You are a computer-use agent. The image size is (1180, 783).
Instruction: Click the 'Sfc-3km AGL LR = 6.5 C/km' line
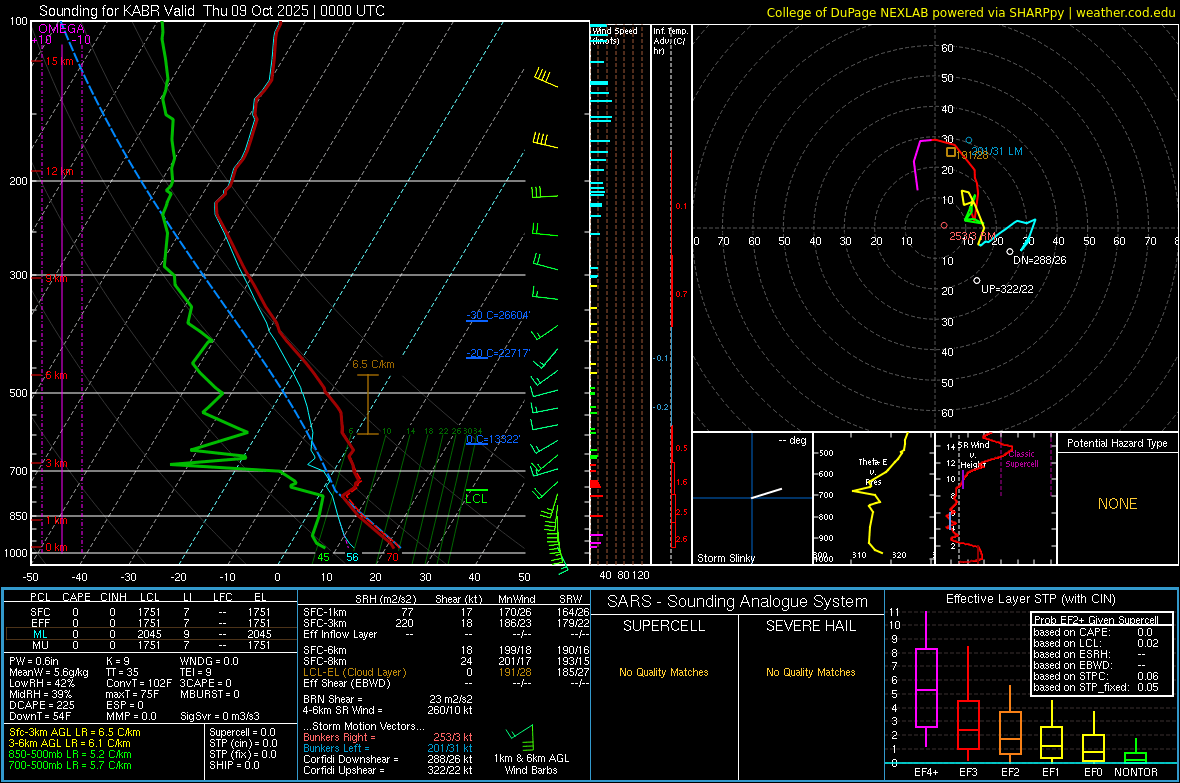coord(75,732)
